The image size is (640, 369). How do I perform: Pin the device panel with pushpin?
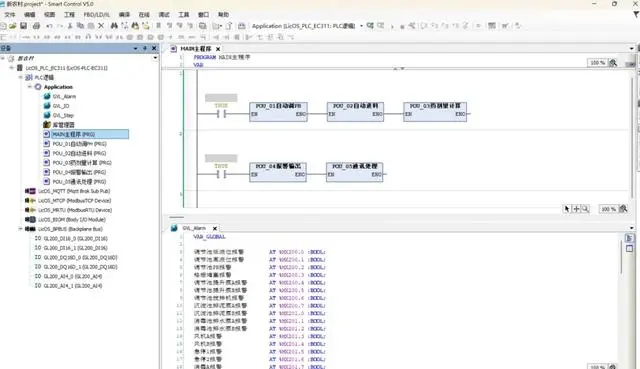pyautogui.click(x=144, y=48)
